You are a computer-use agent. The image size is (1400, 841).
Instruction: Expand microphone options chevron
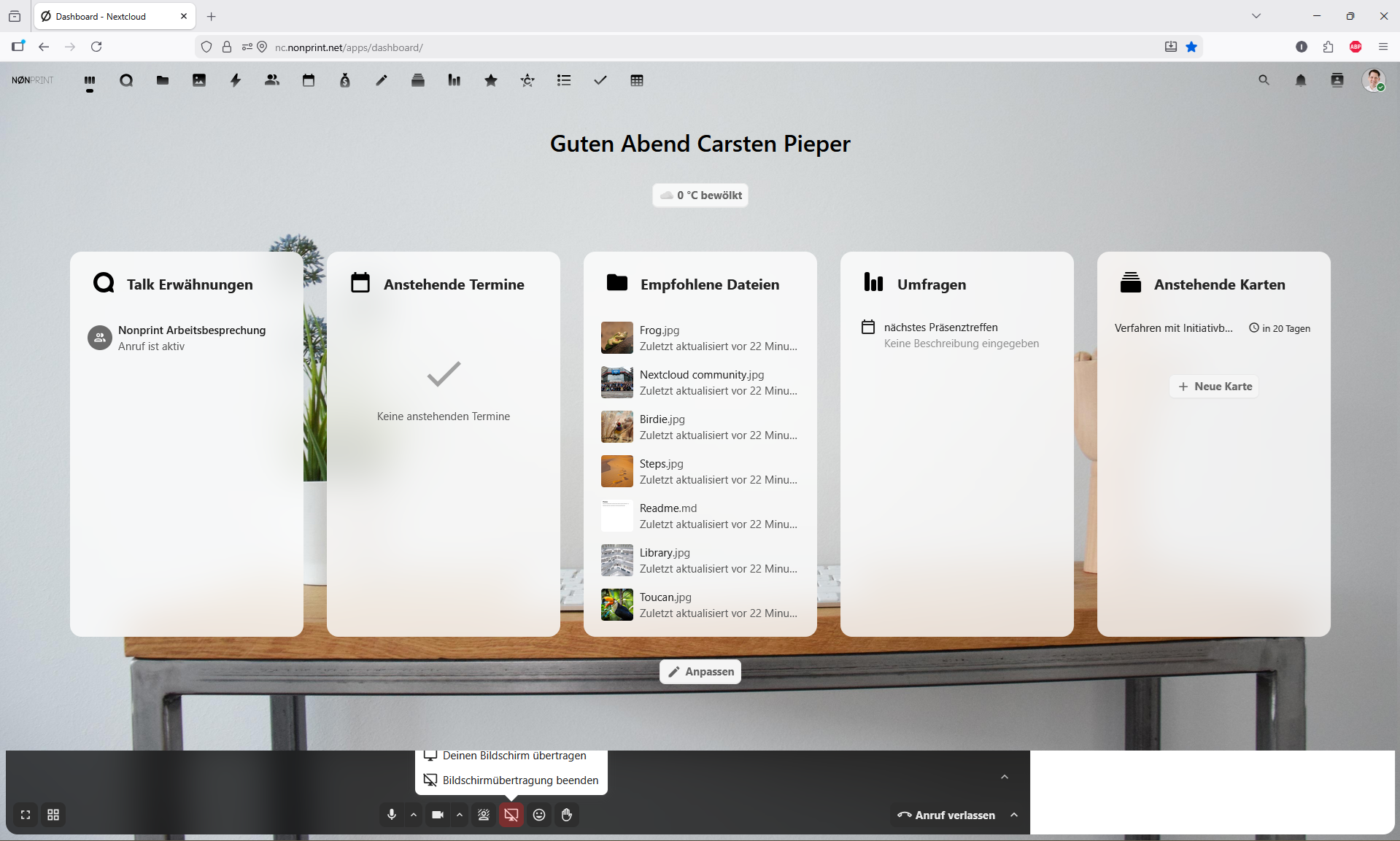pos(414,815)
